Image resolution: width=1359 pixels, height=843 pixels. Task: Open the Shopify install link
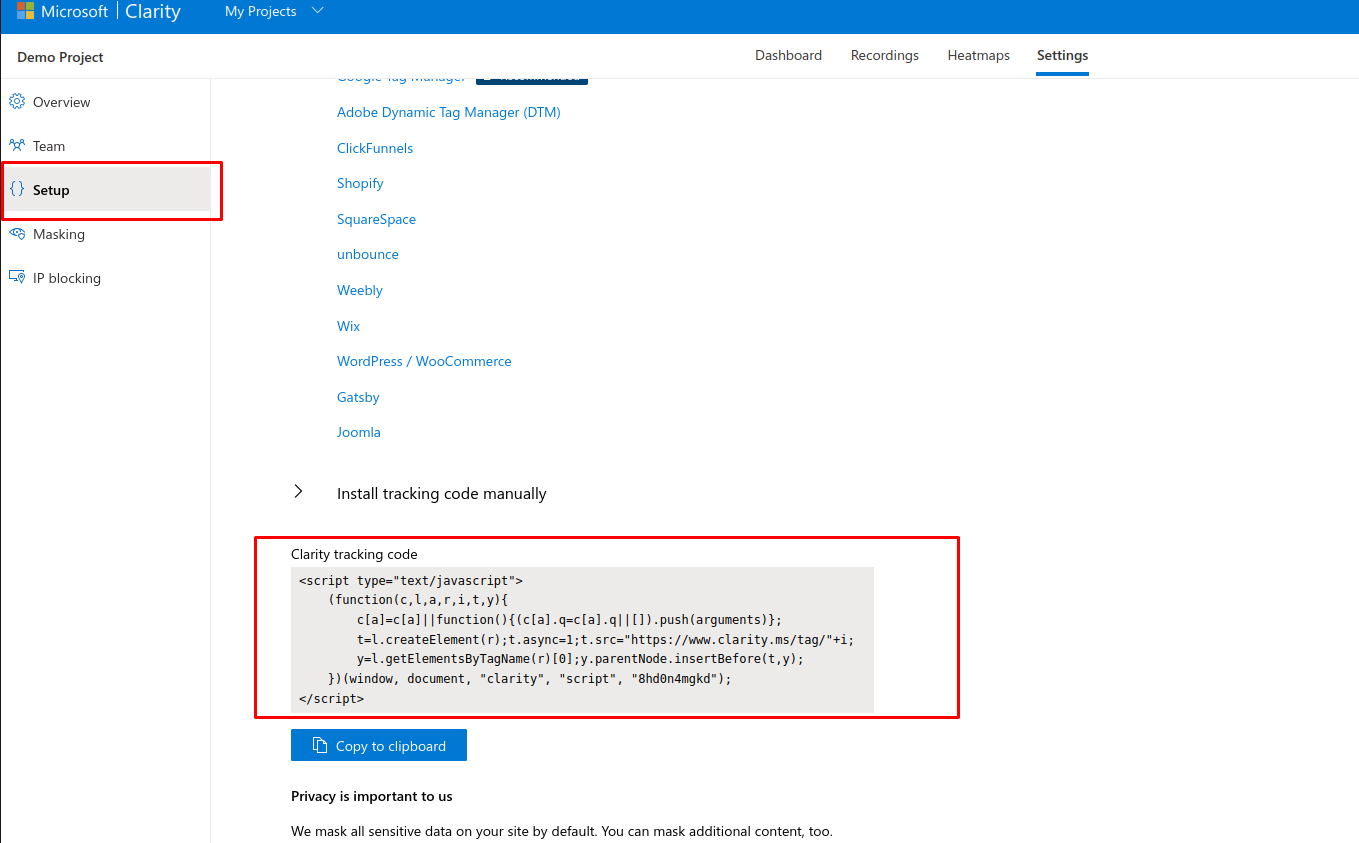point(360,184)
